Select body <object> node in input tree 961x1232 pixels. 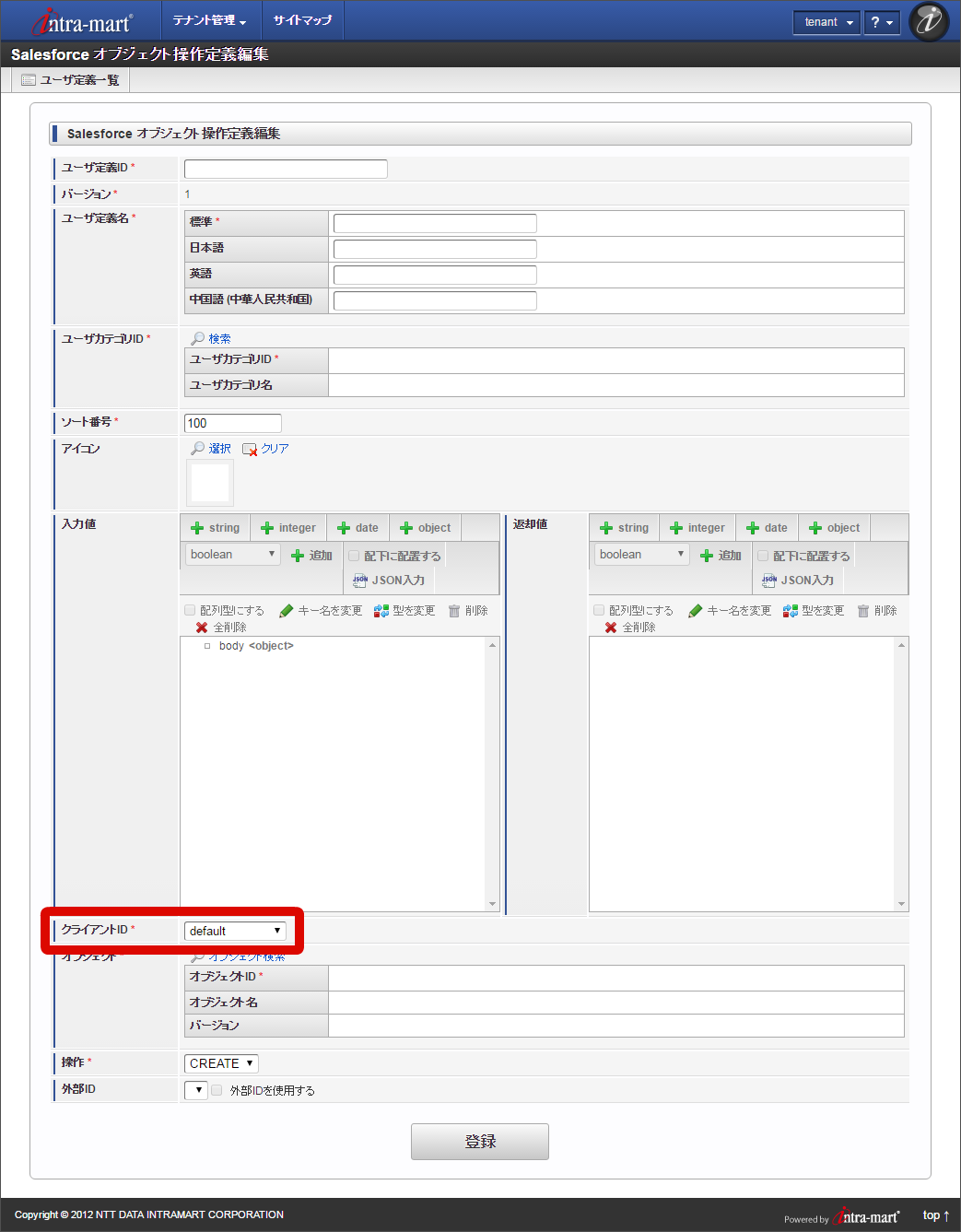tap(256, 646)
